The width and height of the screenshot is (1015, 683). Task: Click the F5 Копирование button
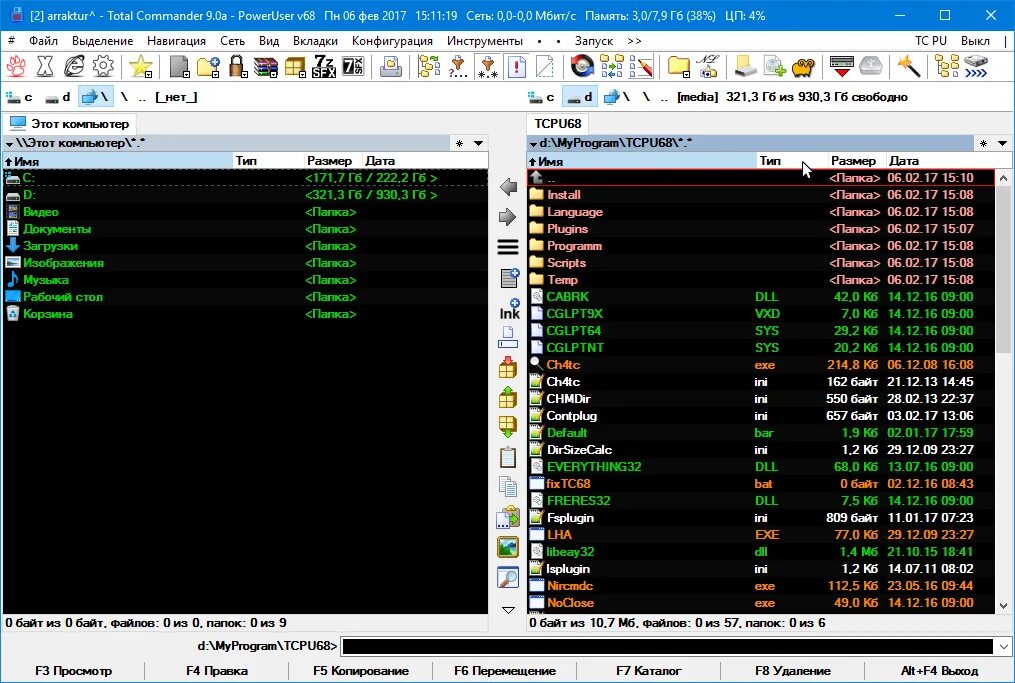[361, 671]
